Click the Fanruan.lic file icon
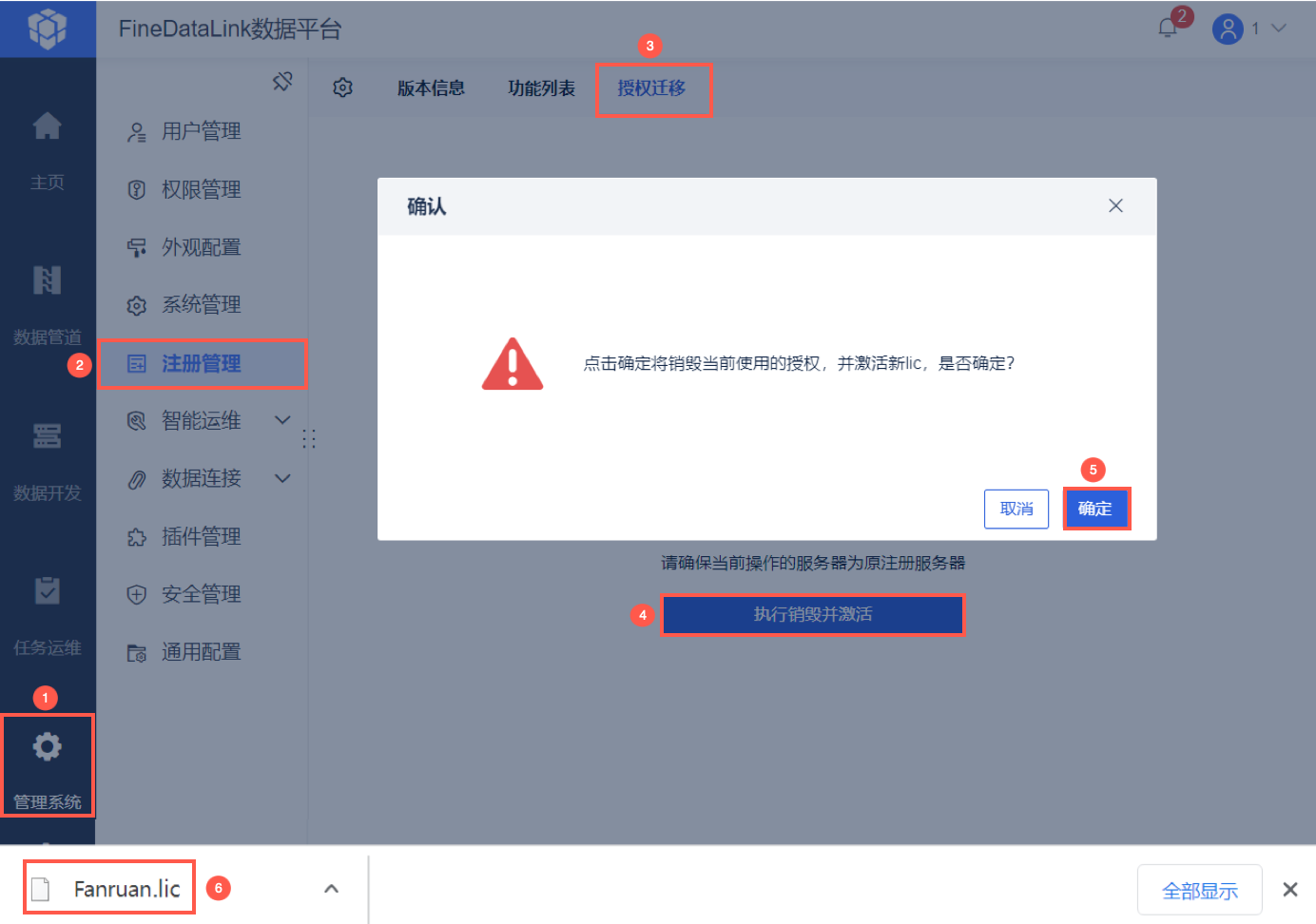The width and height of the screenshot is (1316, 924). (x=40, y=889)
